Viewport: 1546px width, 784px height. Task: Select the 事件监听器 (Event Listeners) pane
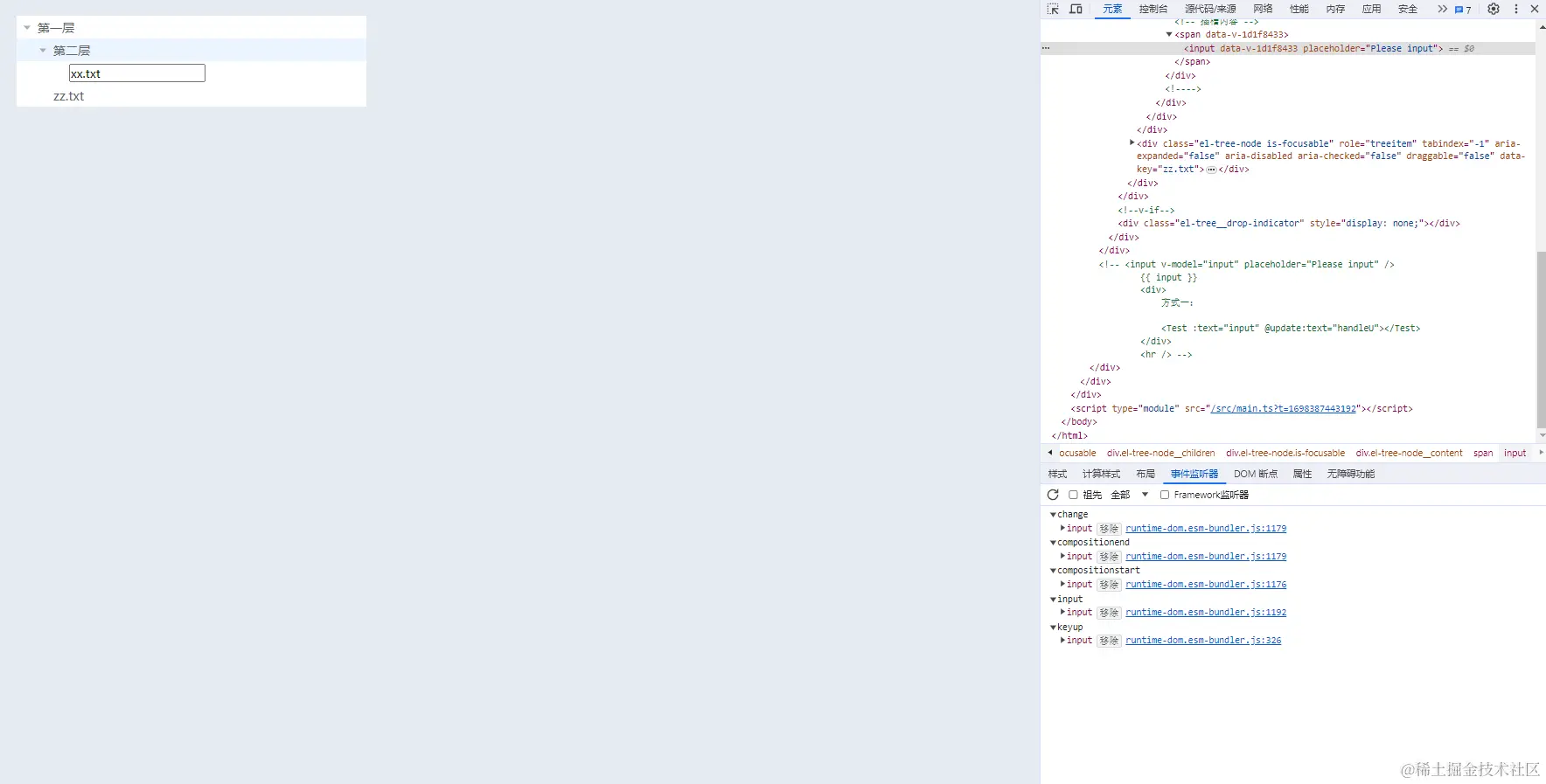(x=1194, y=474)
